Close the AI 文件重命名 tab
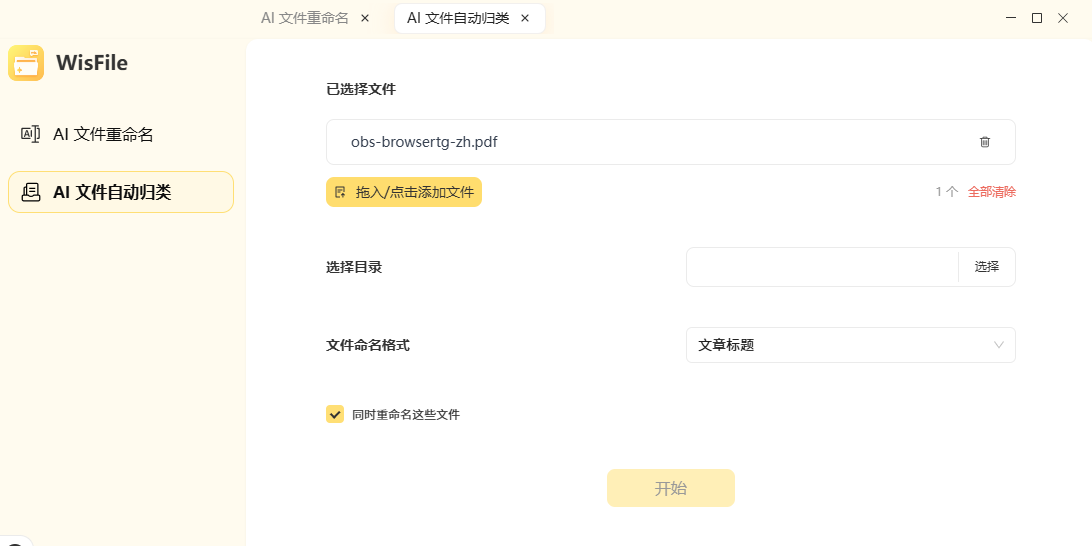The height and width of the screenshot is (546, 1092). click(364, 18)
